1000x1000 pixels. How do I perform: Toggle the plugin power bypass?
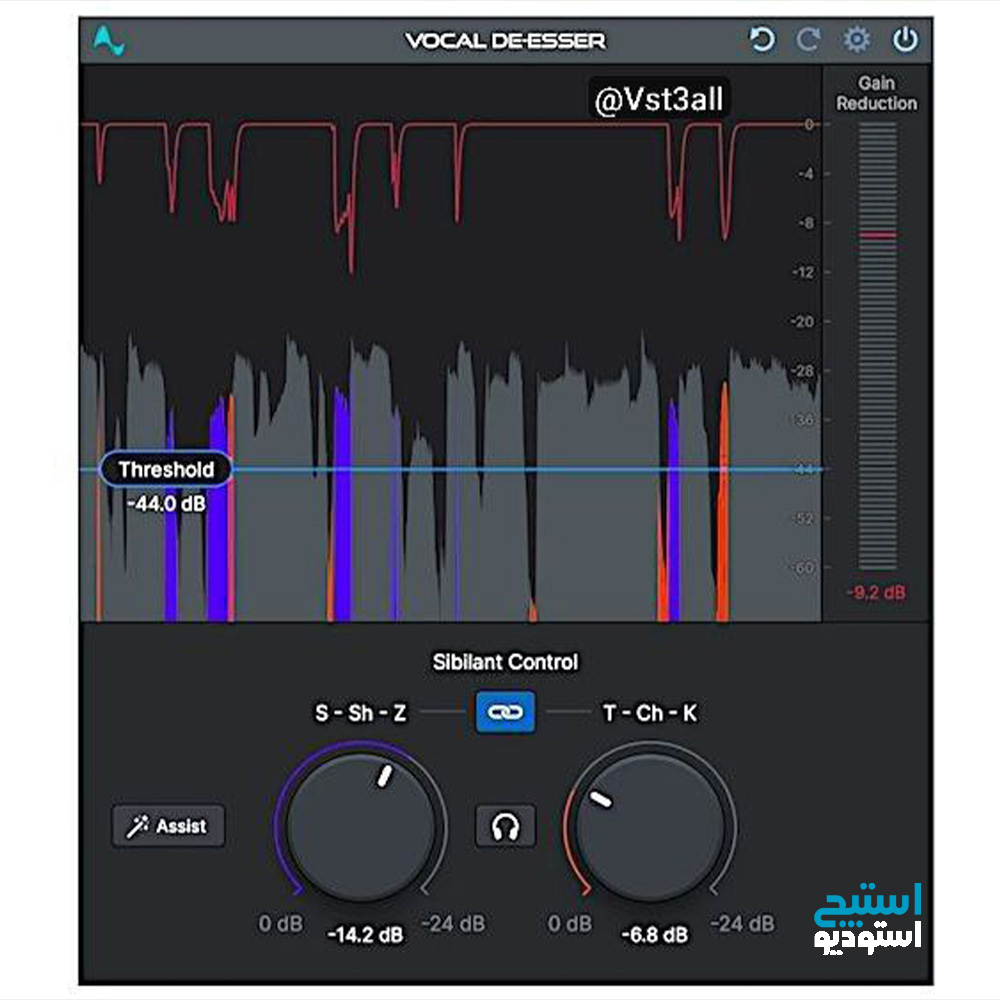coord(905,40)
